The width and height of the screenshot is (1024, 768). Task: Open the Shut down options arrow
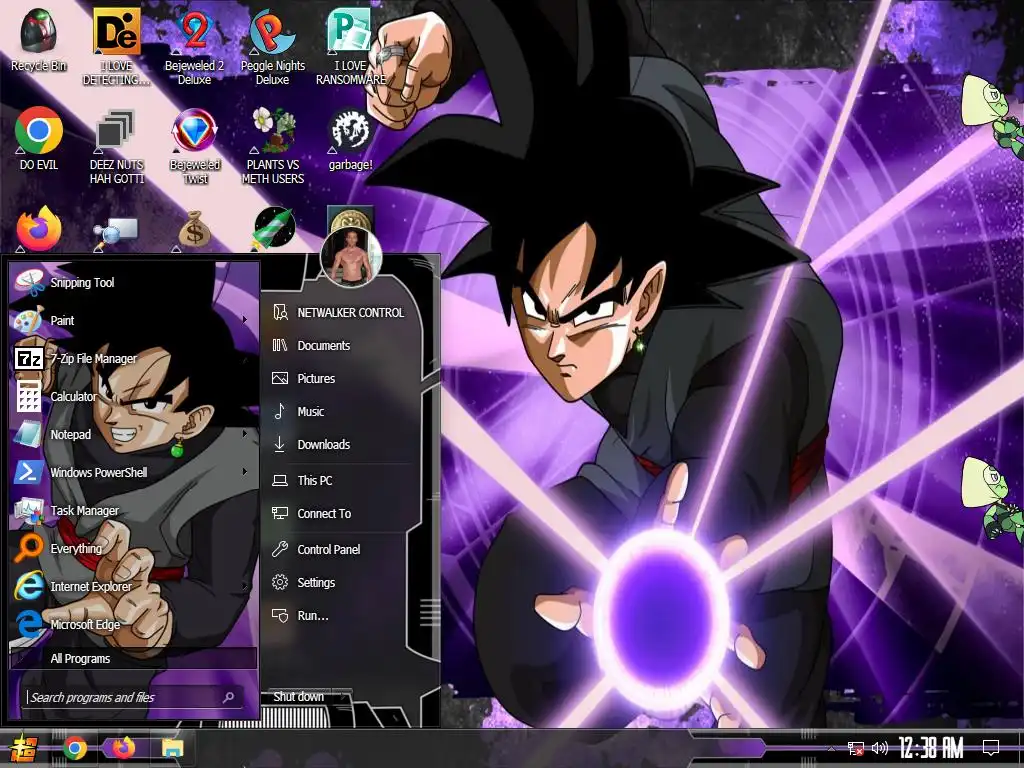point(344,697)
